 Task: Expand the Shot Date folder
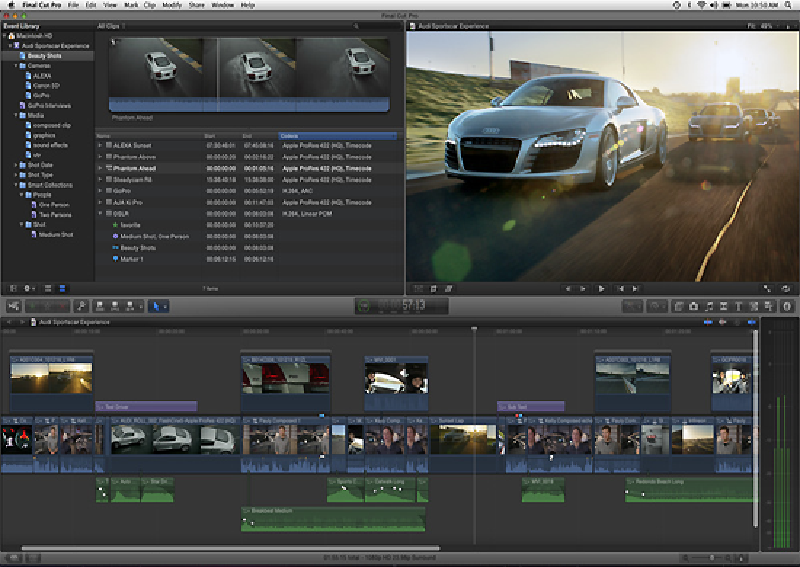[x=17, y=165]
